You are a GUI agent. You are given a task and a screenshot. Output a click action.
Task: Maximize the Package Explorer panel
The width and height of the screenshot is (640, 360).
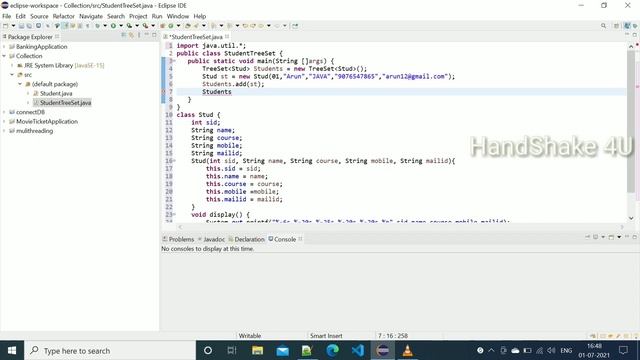154,36
